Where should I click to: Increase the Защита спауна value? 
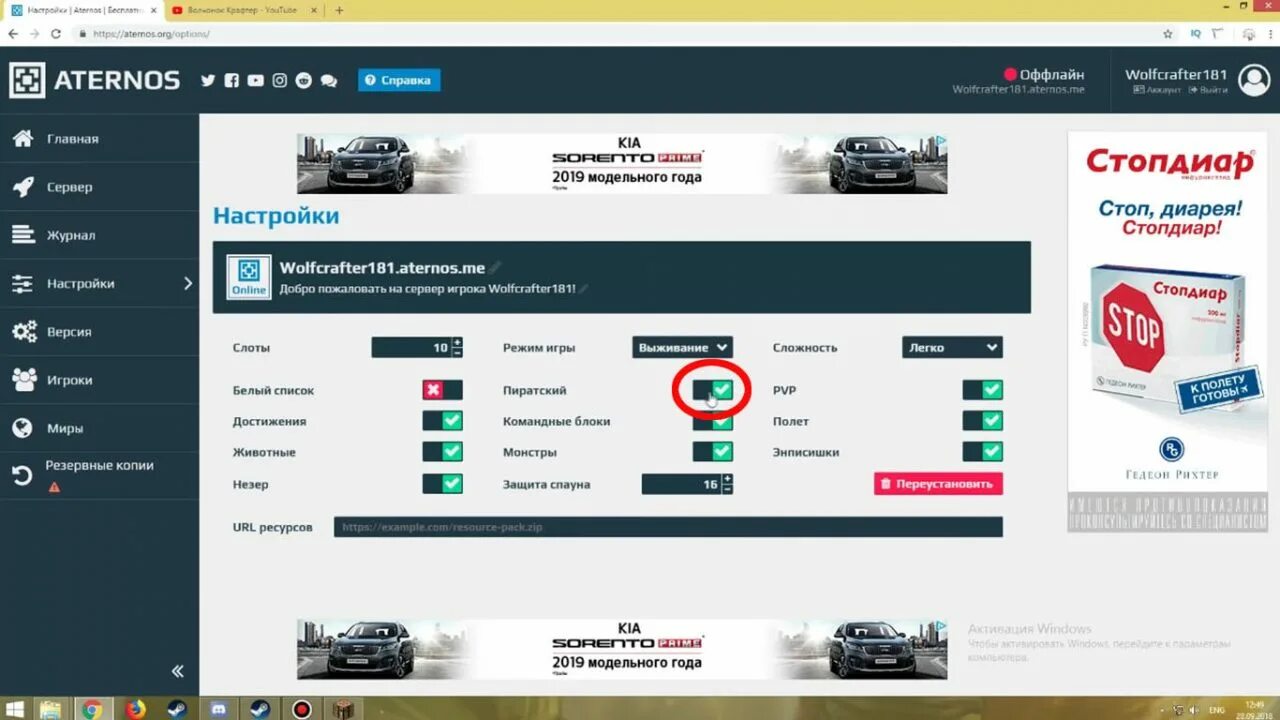728,479
